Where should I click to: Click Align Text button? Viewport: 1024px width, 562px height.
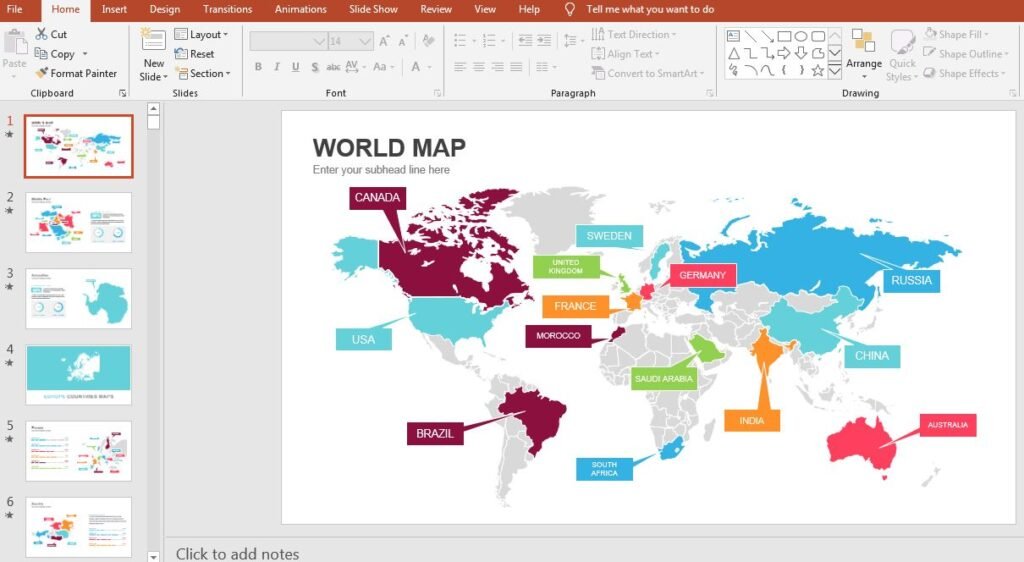pyautogui.click(x=626, y=54)
